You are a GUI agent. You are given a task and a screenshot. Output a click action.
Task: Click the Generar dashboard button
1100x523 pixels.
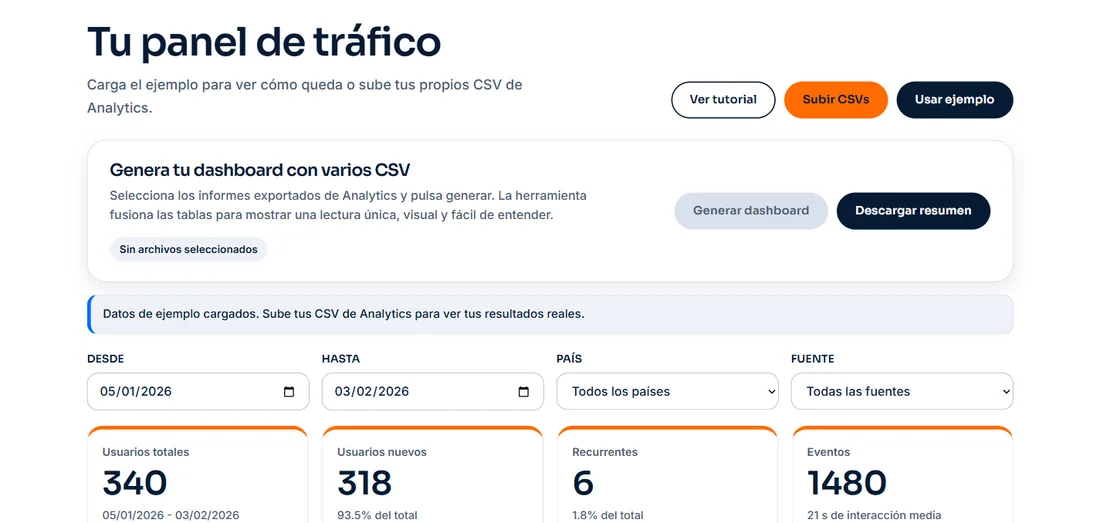tap(751, 210)
